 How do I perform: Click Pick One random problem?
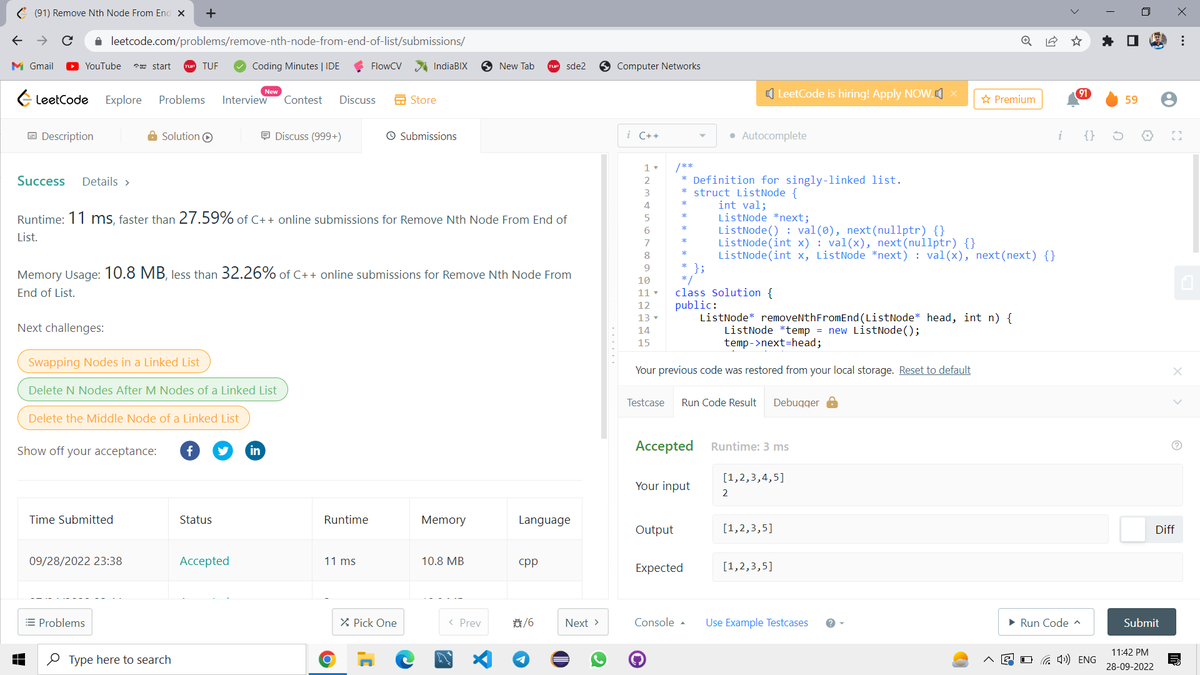click(x=368, y=622)
